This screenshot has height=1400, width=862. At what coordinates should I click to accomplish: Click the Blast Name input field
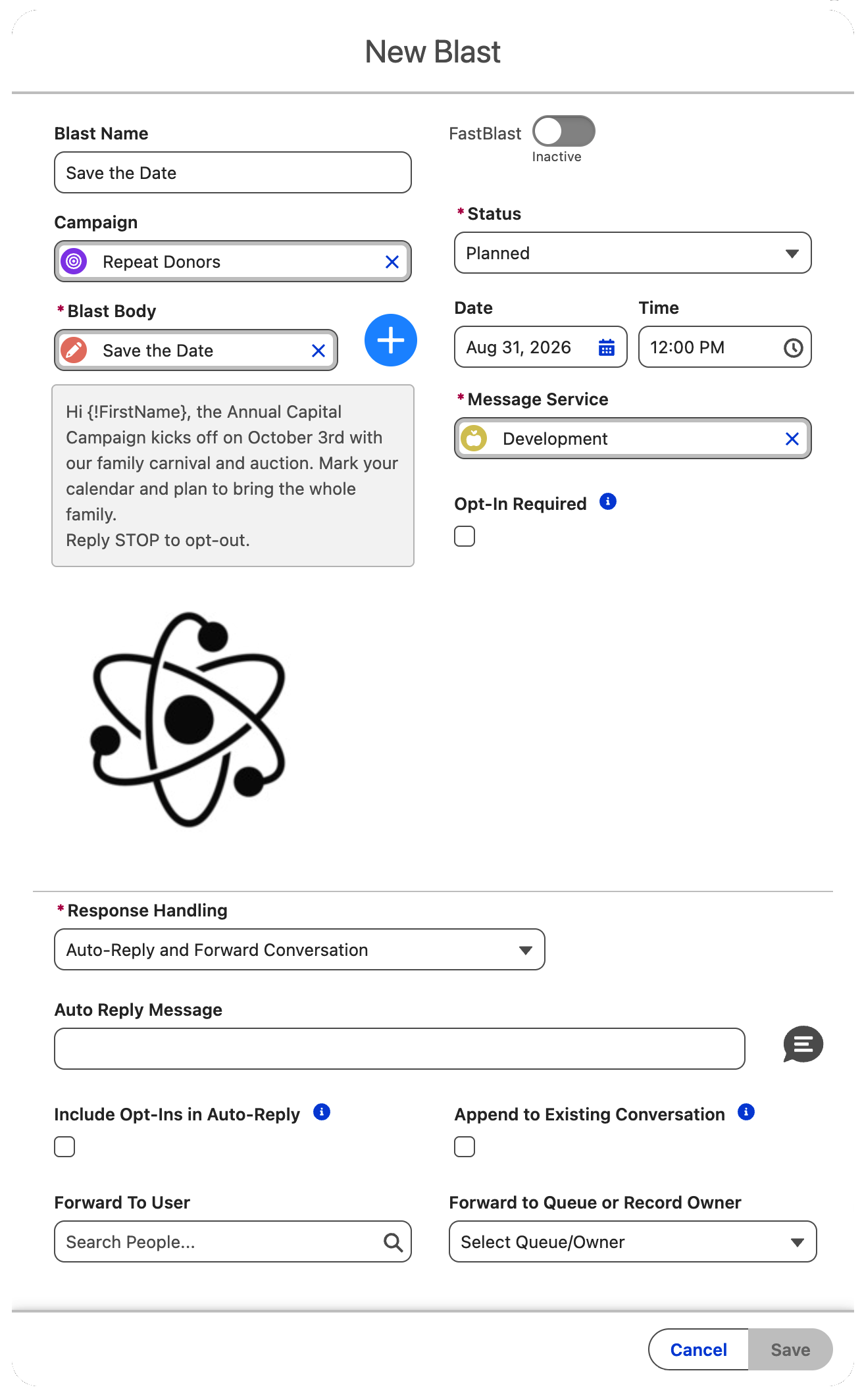click(233, 172)
